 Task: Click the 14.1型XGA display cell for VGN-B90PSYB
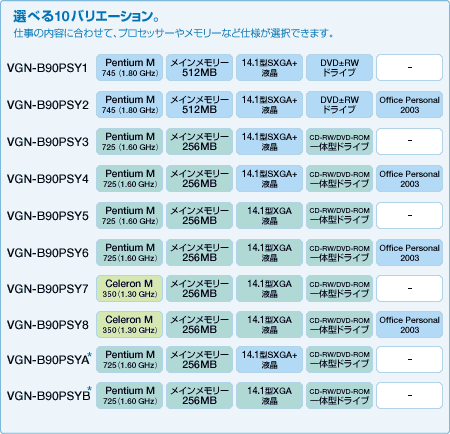pyautogui.click(x=269, y=395)
